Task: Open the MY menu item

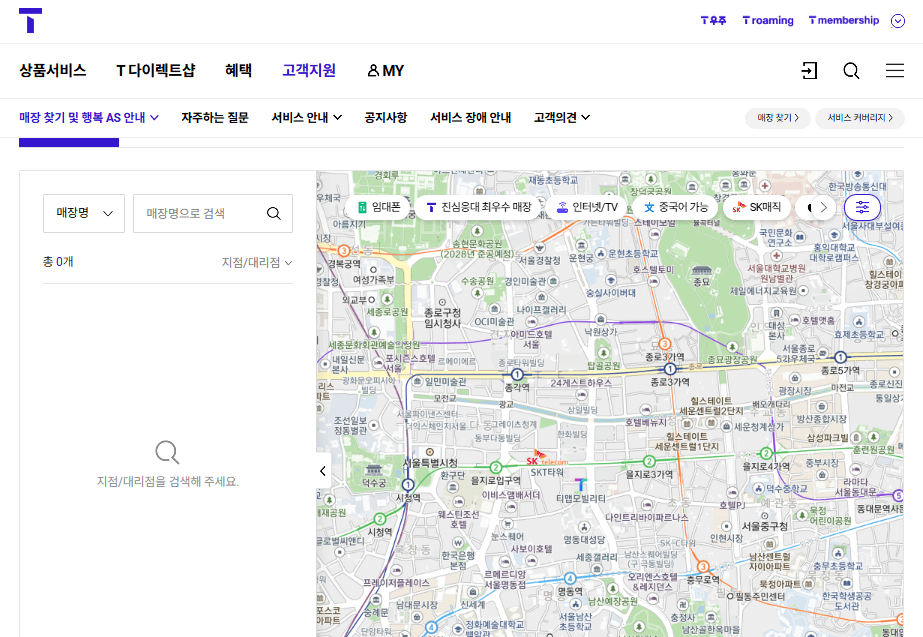Action: click(386, 71)
